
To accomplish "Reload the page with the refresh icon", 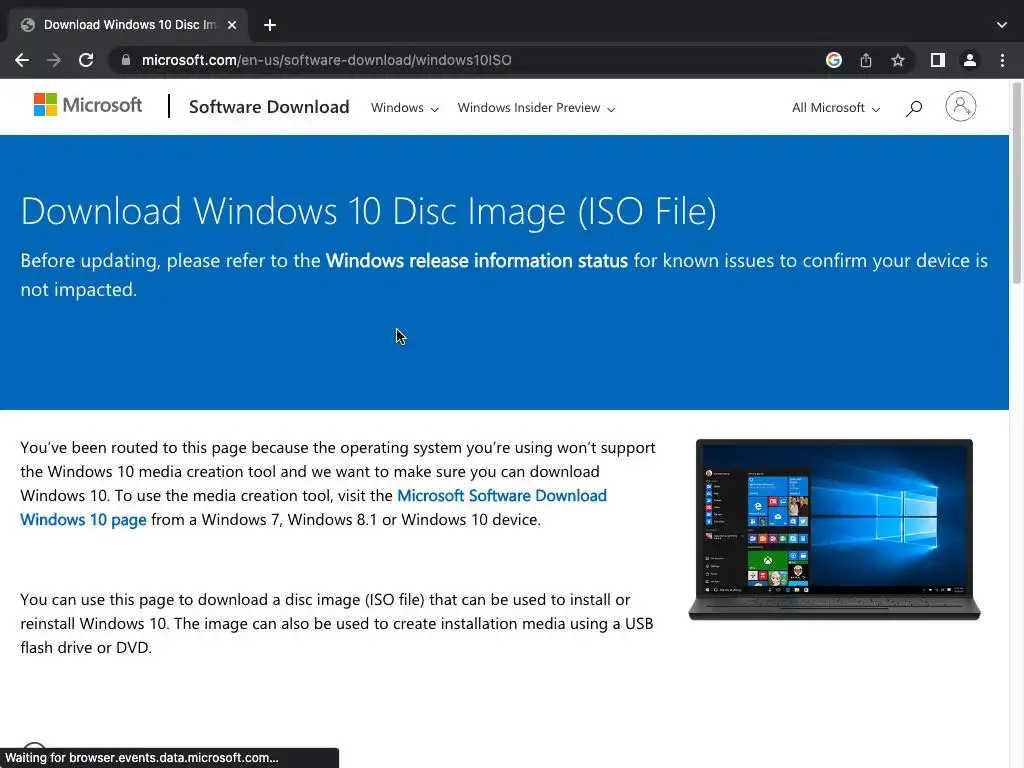I will (86, 60).
